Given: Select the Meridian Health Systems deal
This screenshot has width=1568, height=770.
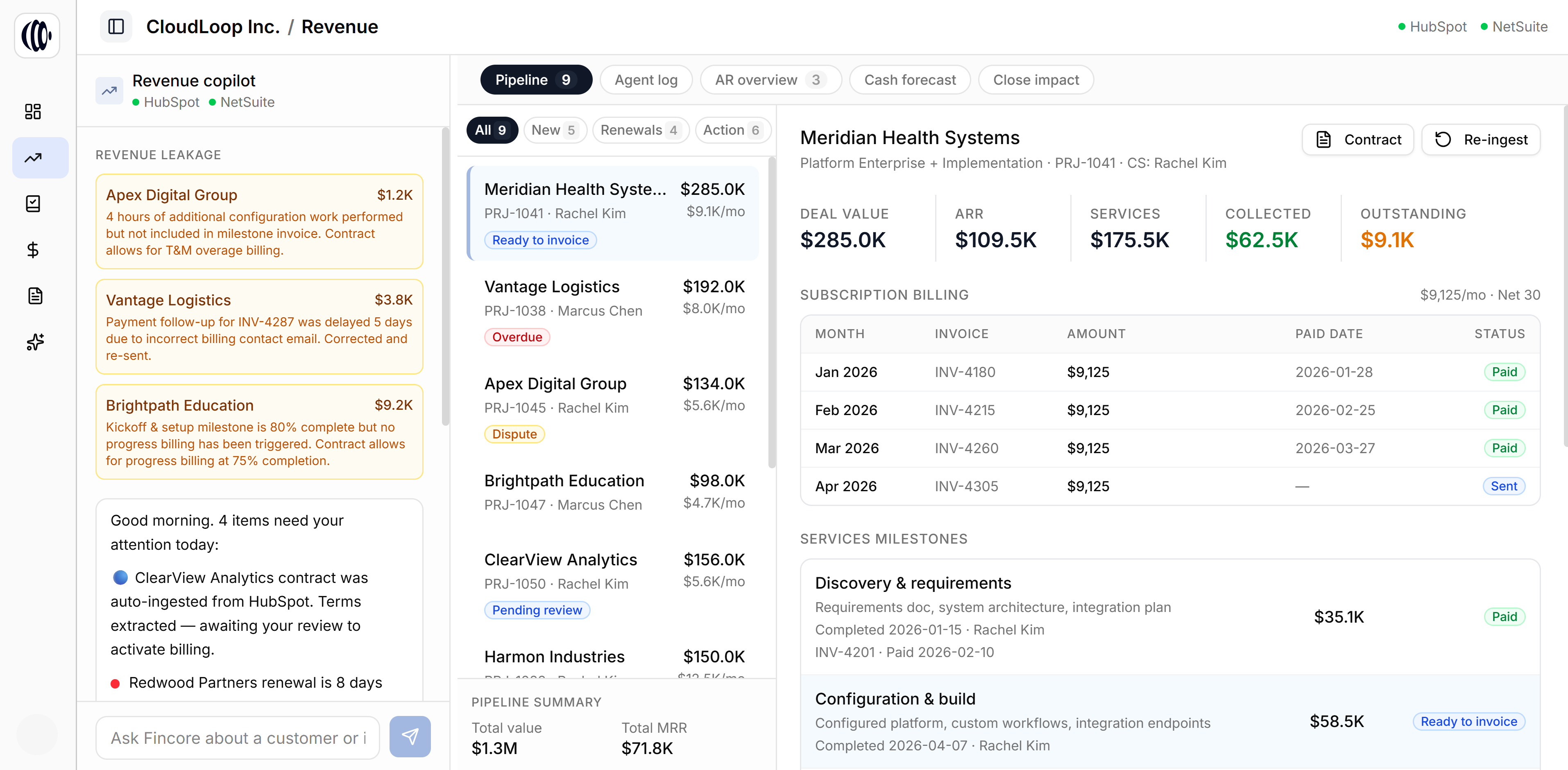Looking at the screenshot, I should 614,213.
